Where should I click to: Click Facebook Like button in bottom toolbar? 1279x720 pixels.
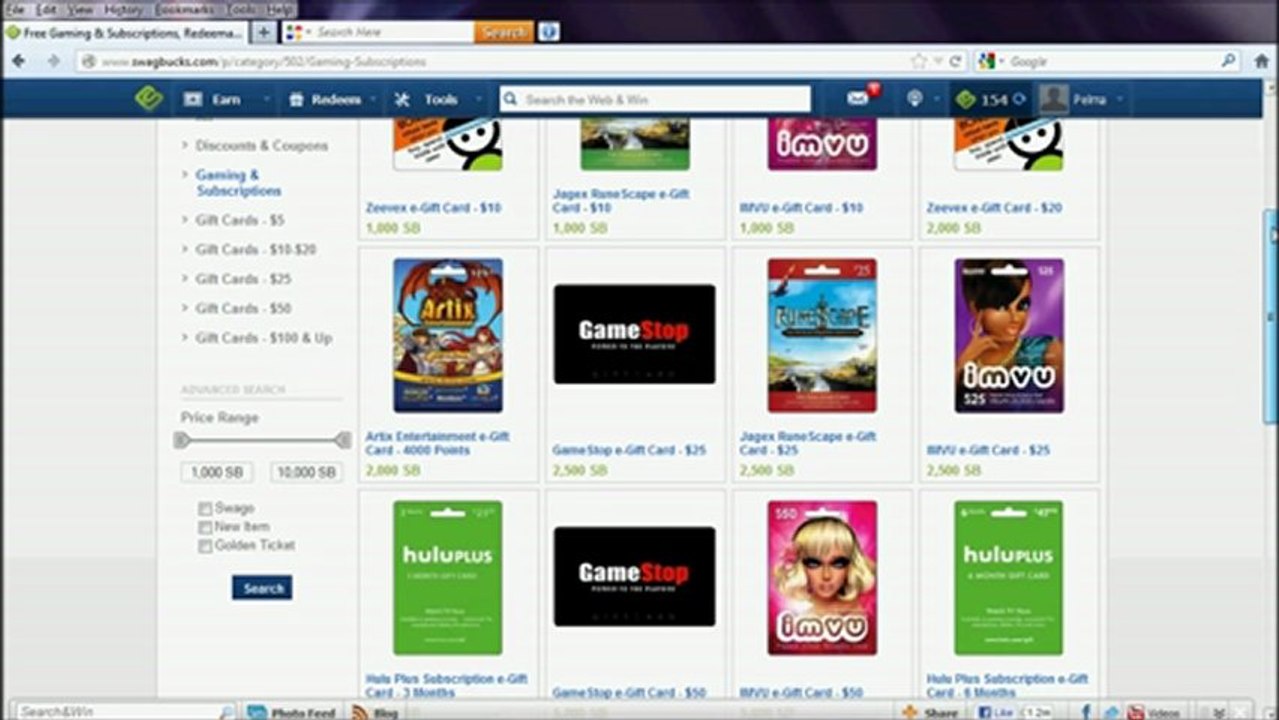click(x=994, y=712)
